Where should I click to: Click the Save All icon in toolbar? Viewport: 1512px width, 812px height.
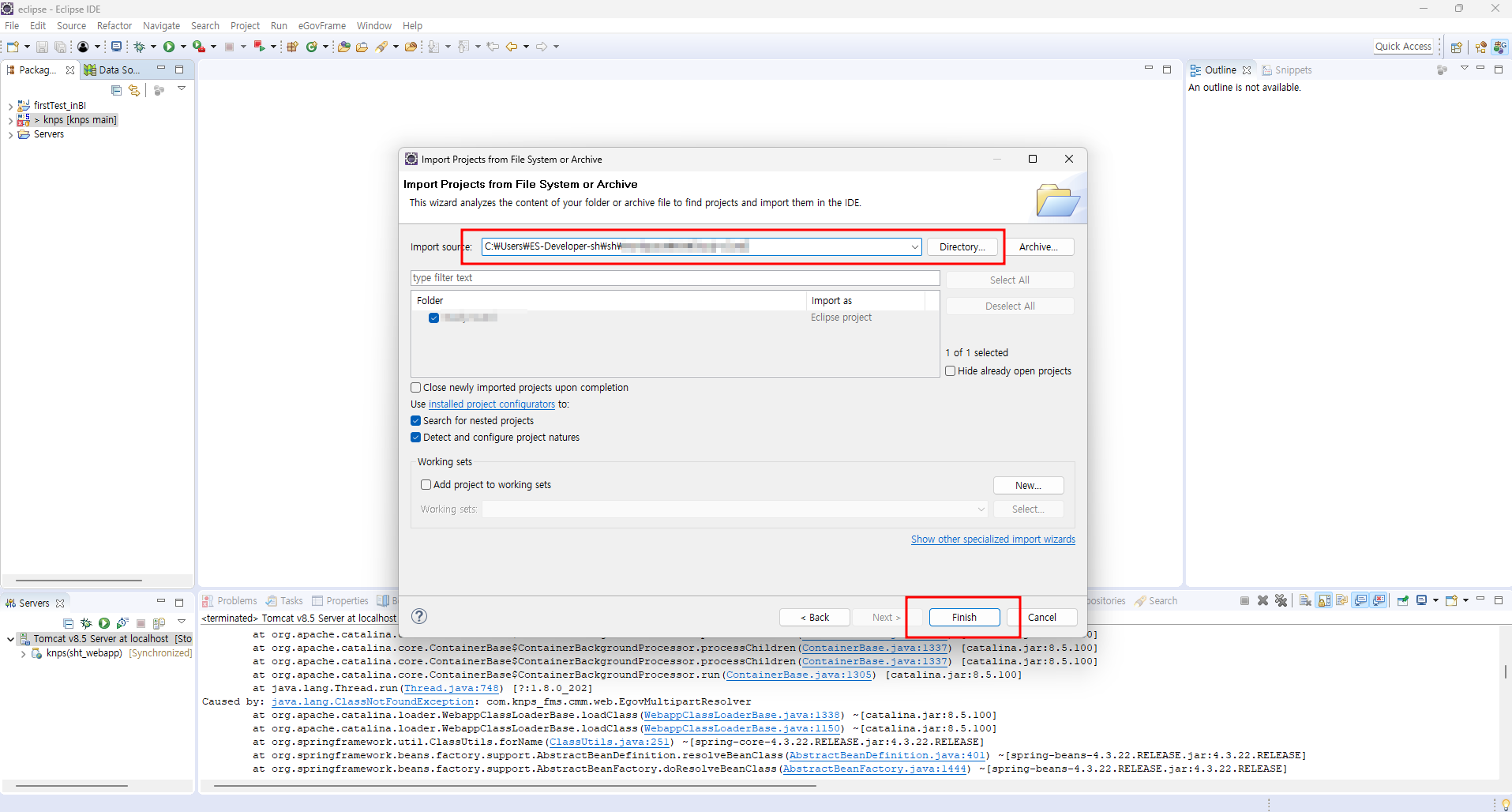[x=60, y=47]
